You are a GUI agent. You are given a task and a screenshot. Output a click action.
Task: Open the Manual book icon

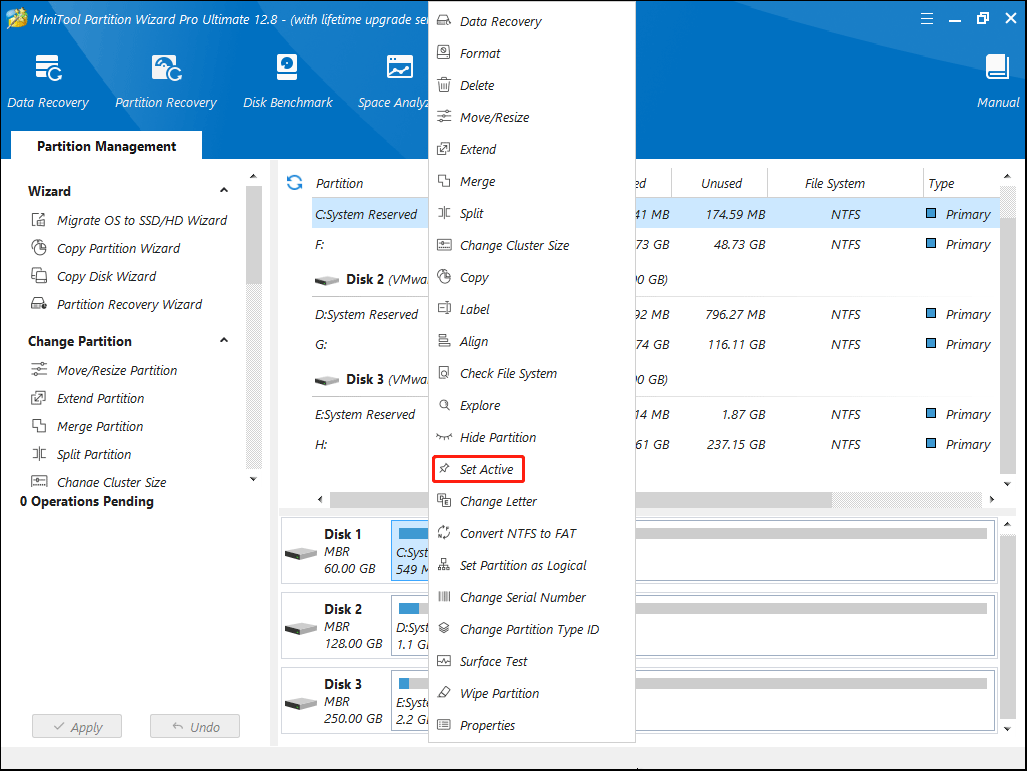click(998, 67)
